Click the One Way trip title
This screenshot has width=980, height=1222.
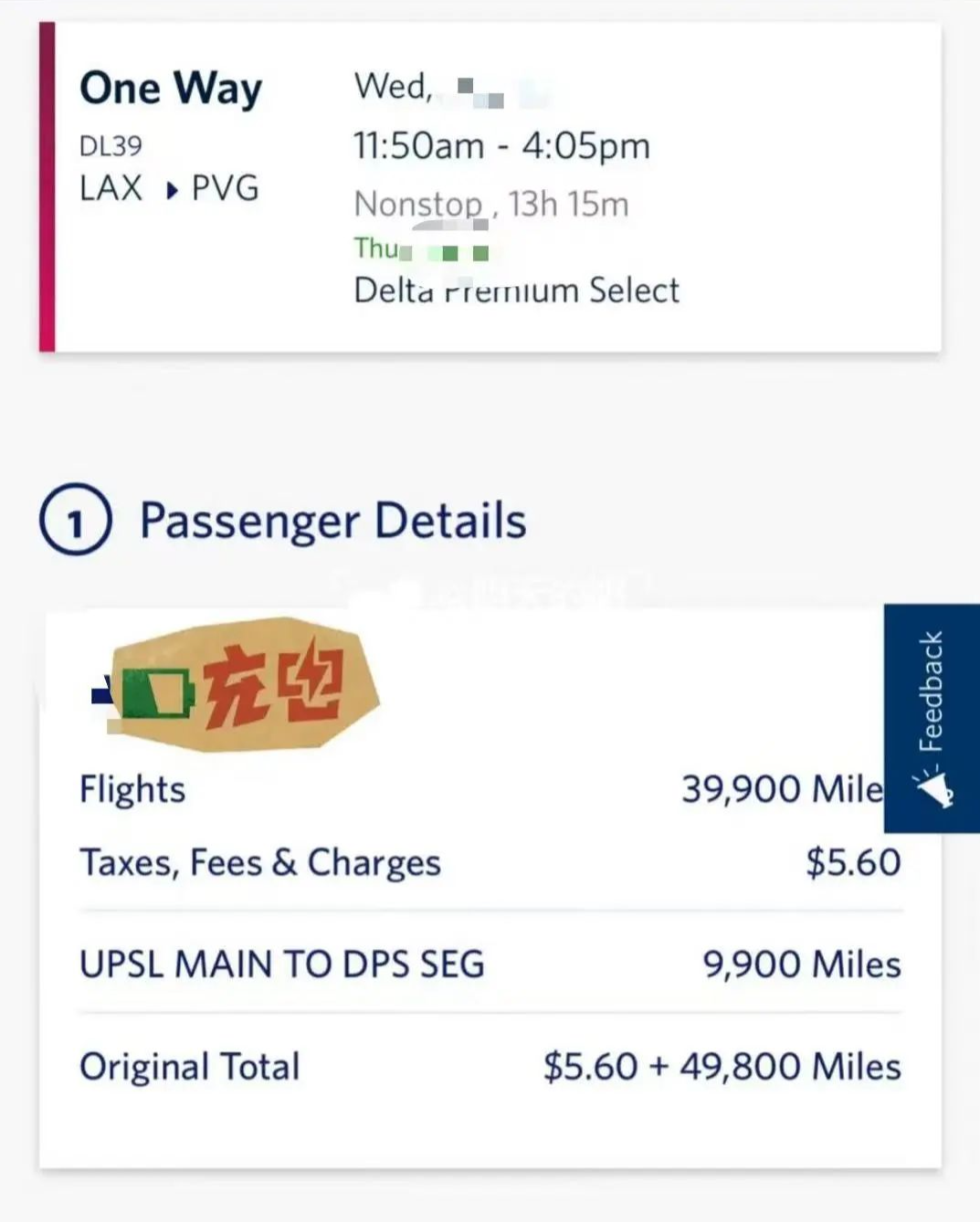[x=171, y=90]
